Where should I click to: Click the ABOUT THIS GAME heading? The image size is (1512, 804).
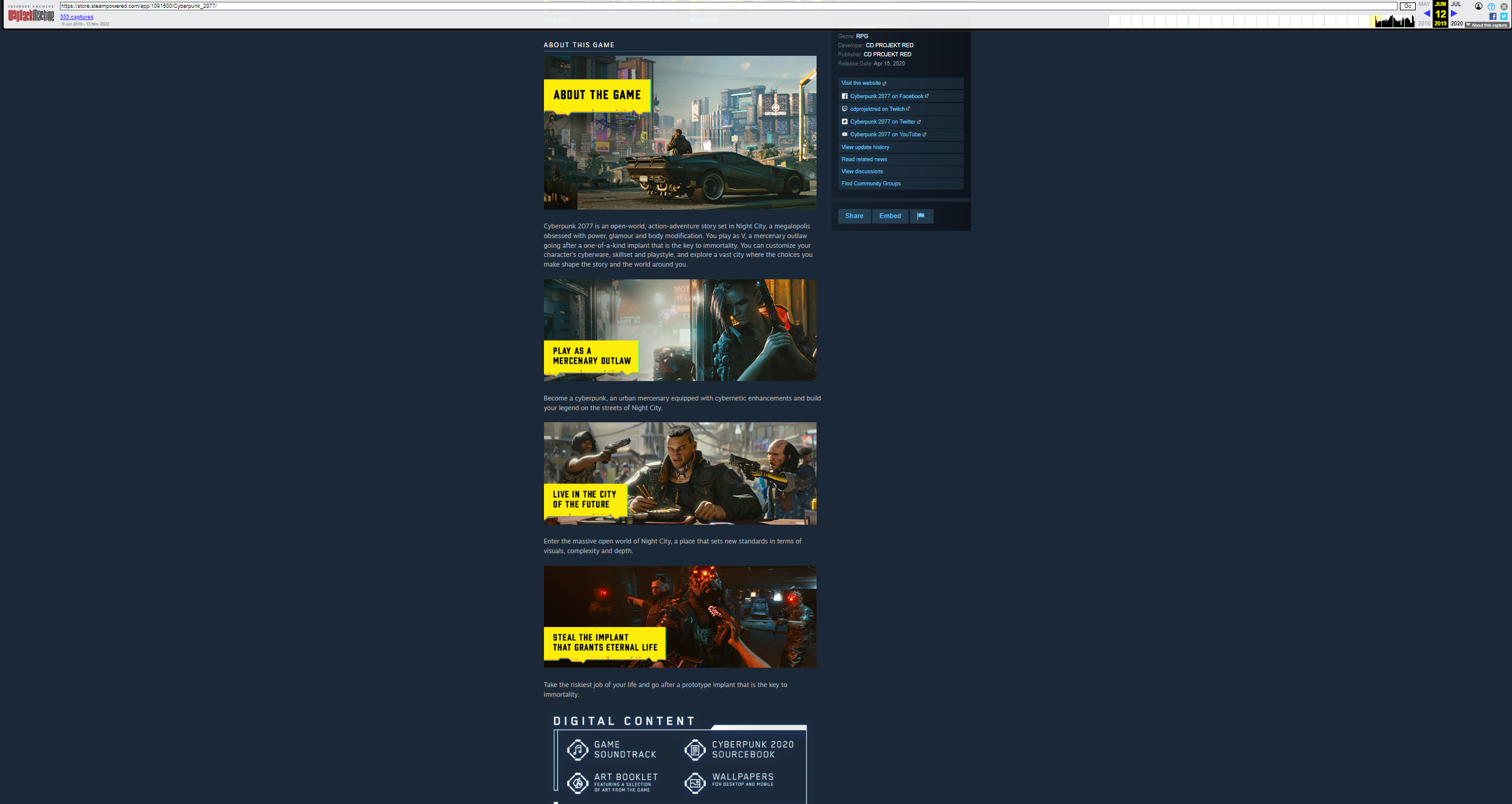tap(579, 45)
